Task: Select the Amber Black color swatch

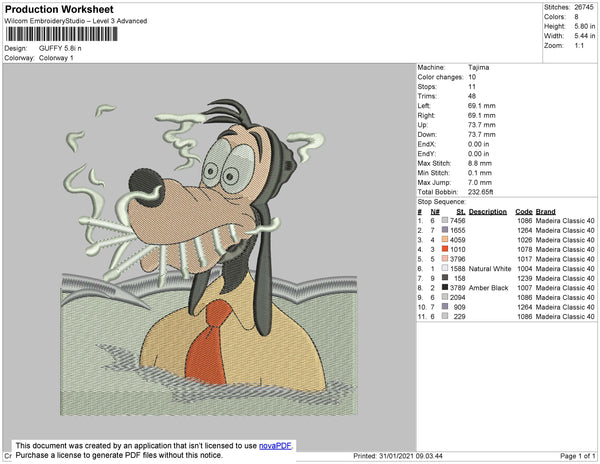Action: pos(445,287)
